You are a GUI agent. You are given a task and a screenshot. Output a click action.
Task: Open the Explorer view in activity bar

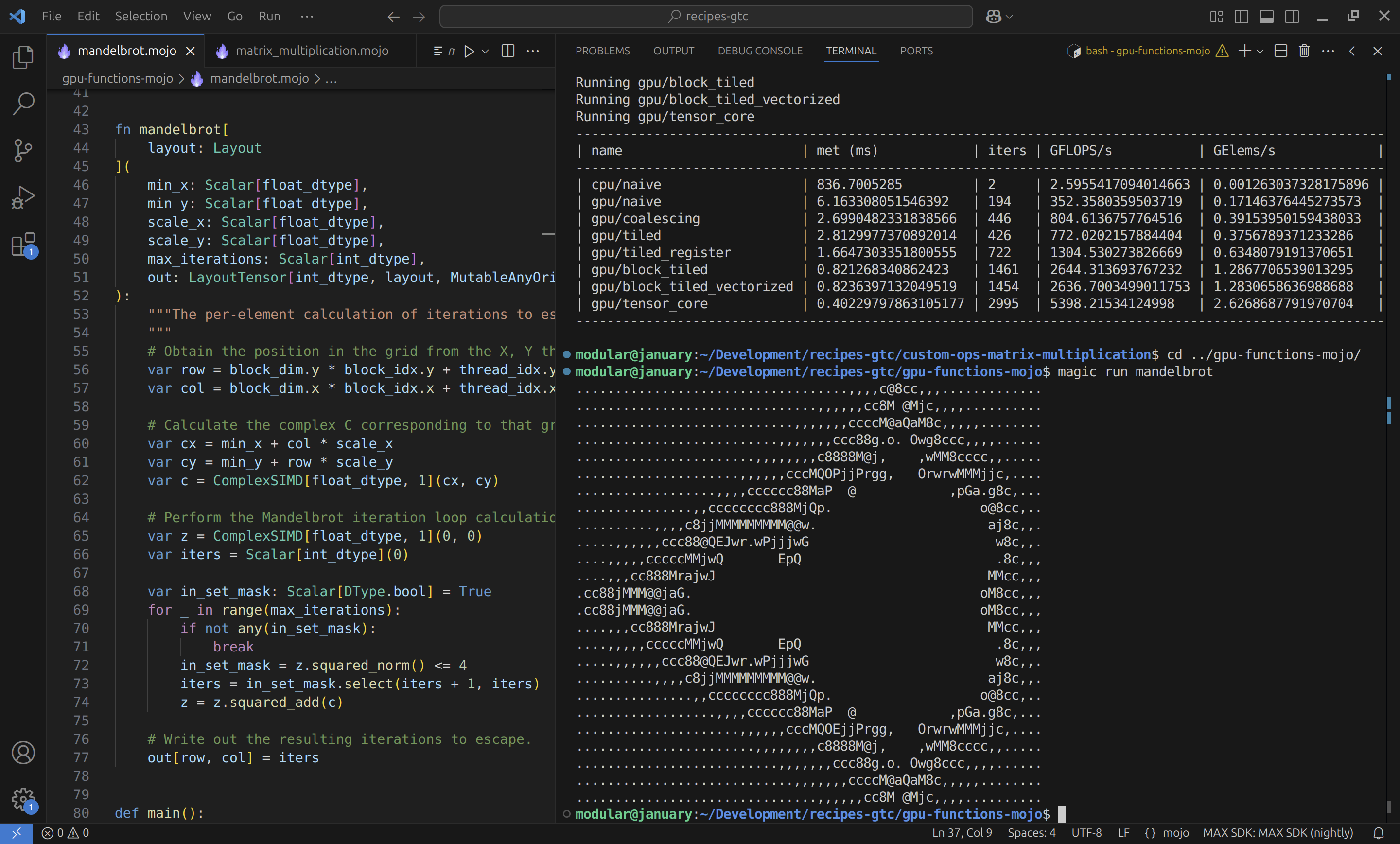click(x=23, y=57)
